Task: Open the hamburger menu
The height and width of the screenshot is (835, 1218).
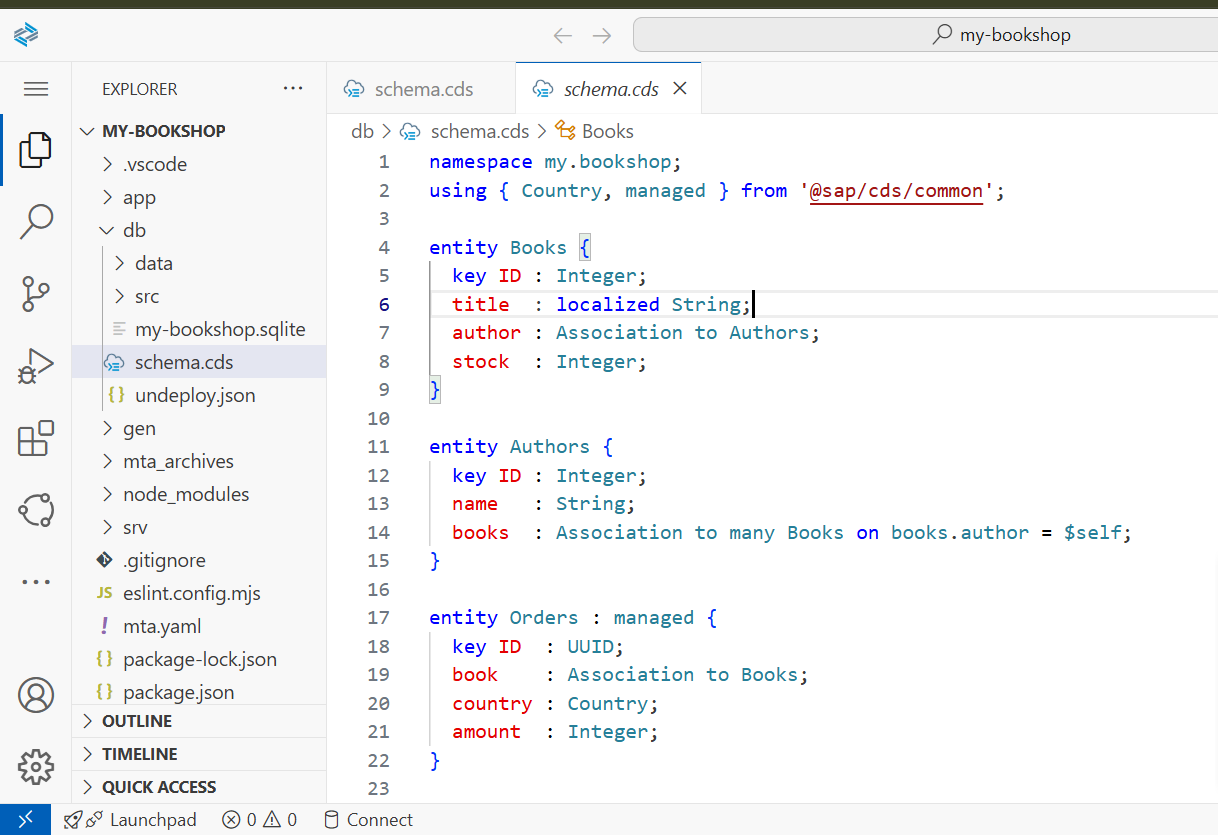Action: pyautogui.click(x=36, y=88)
